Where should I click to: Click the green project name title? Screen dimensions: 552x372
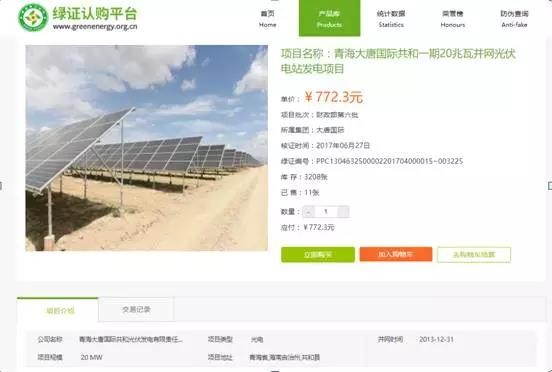(398, 61)
